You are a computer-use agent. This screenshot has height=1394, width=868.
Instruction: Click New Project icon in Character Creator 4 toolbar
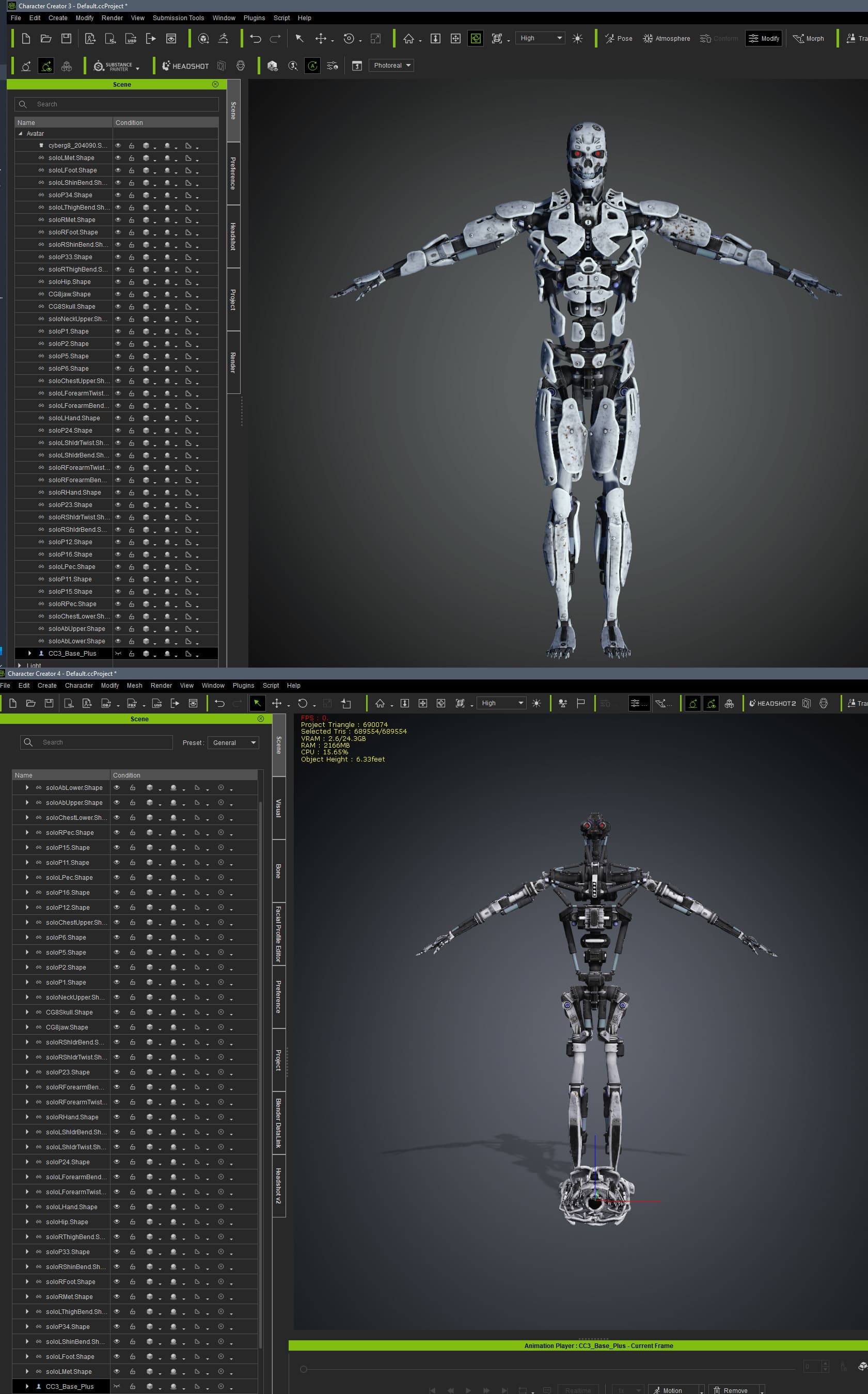(x=13, y=703)
